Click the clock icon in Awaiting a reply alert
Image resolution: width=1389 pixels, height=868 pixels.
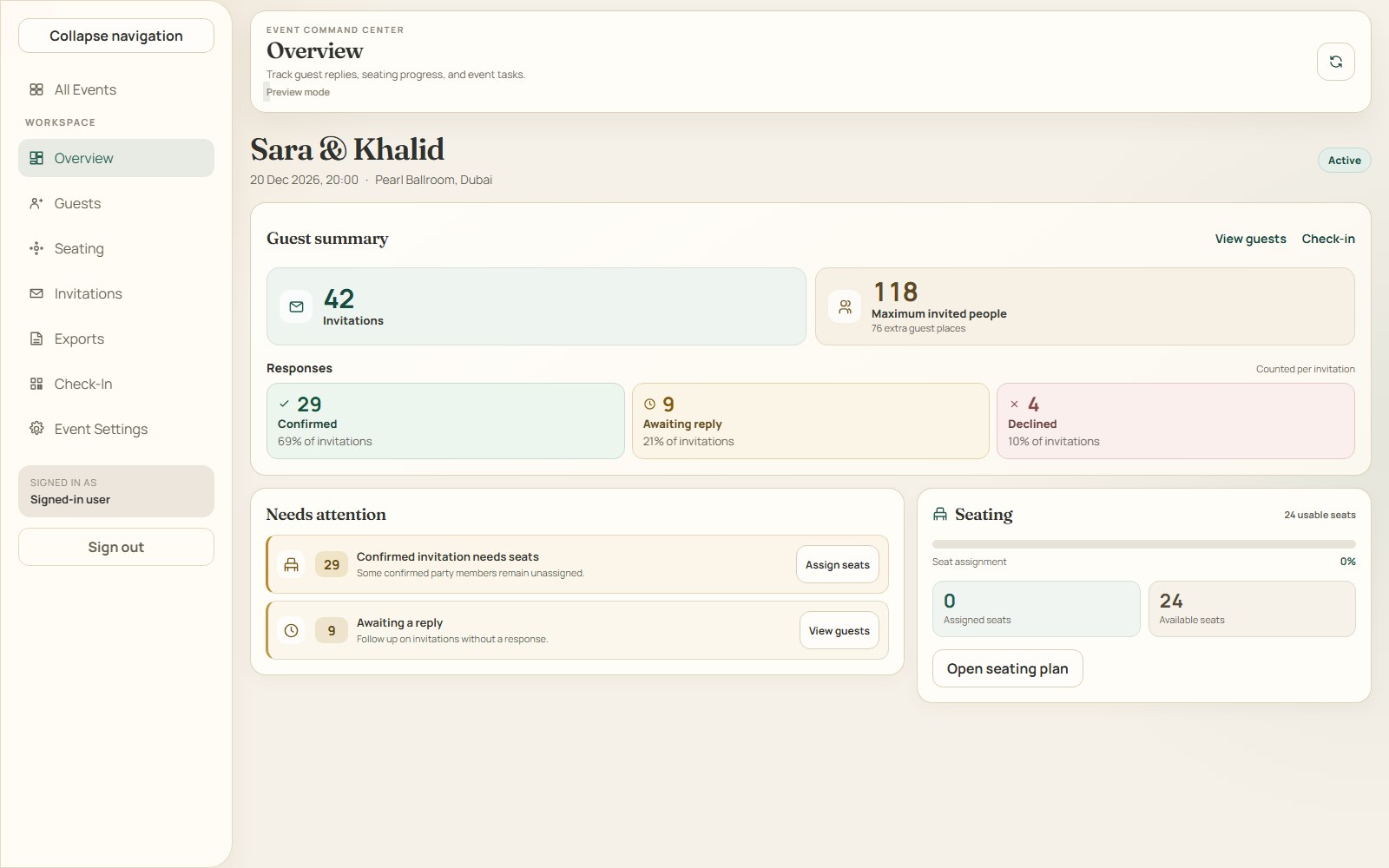point(292,630)
